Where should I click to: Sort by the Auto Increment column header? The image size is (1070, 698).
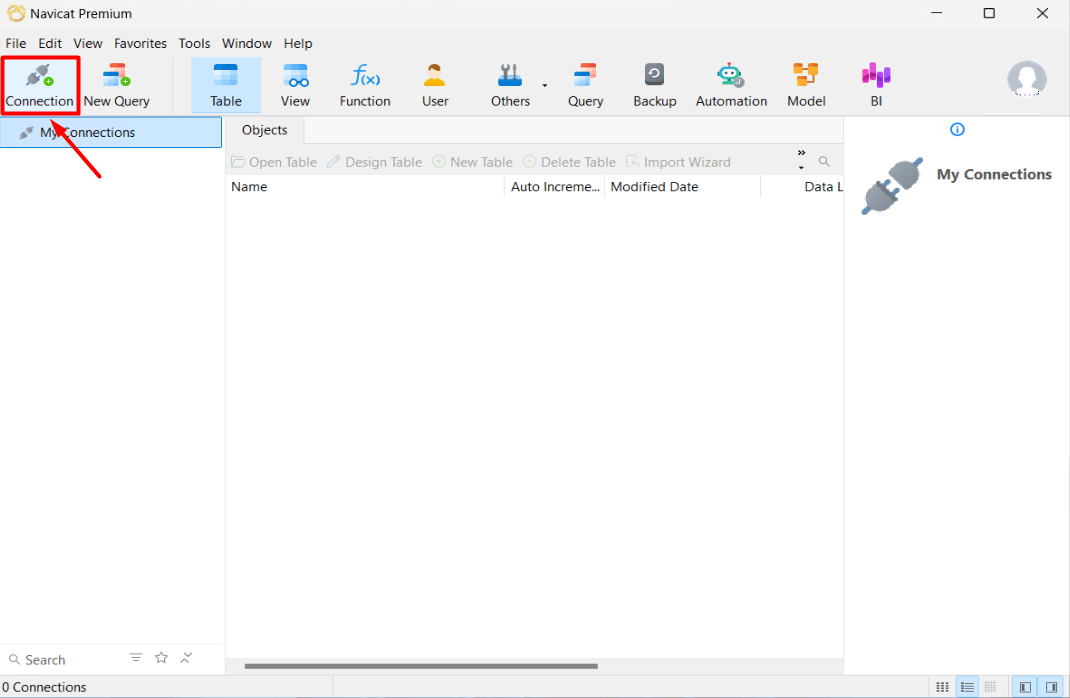(554, 186)
